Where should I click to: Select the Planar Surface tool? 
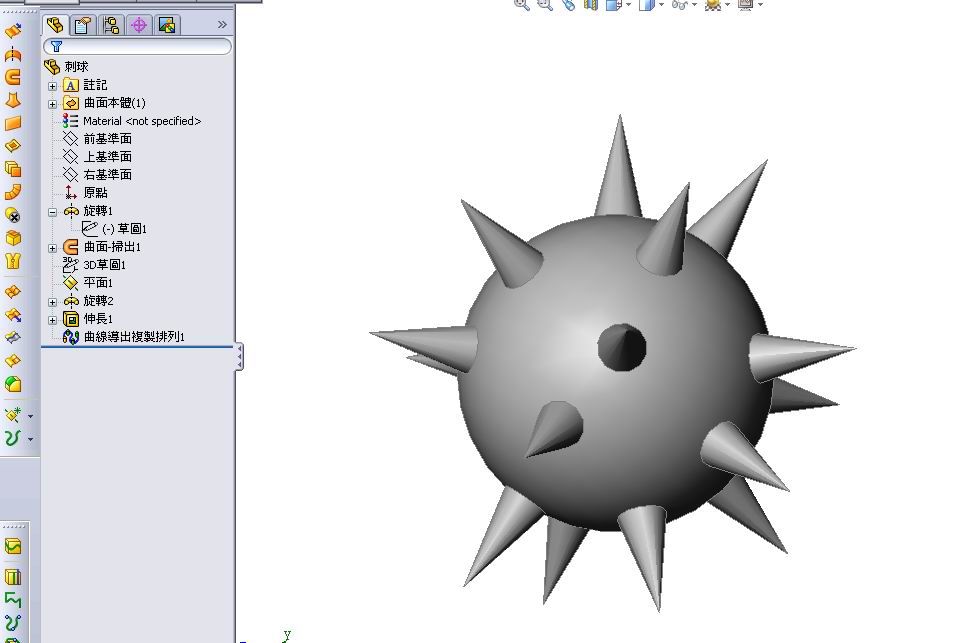click(x=13, y=123)
